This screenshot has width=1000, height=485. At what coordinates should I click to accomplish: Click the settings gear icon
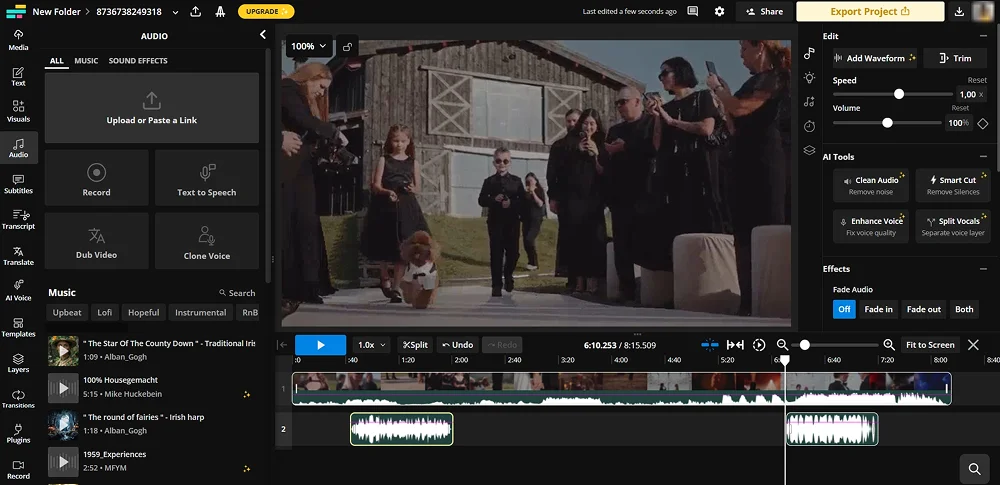point(719,11)
